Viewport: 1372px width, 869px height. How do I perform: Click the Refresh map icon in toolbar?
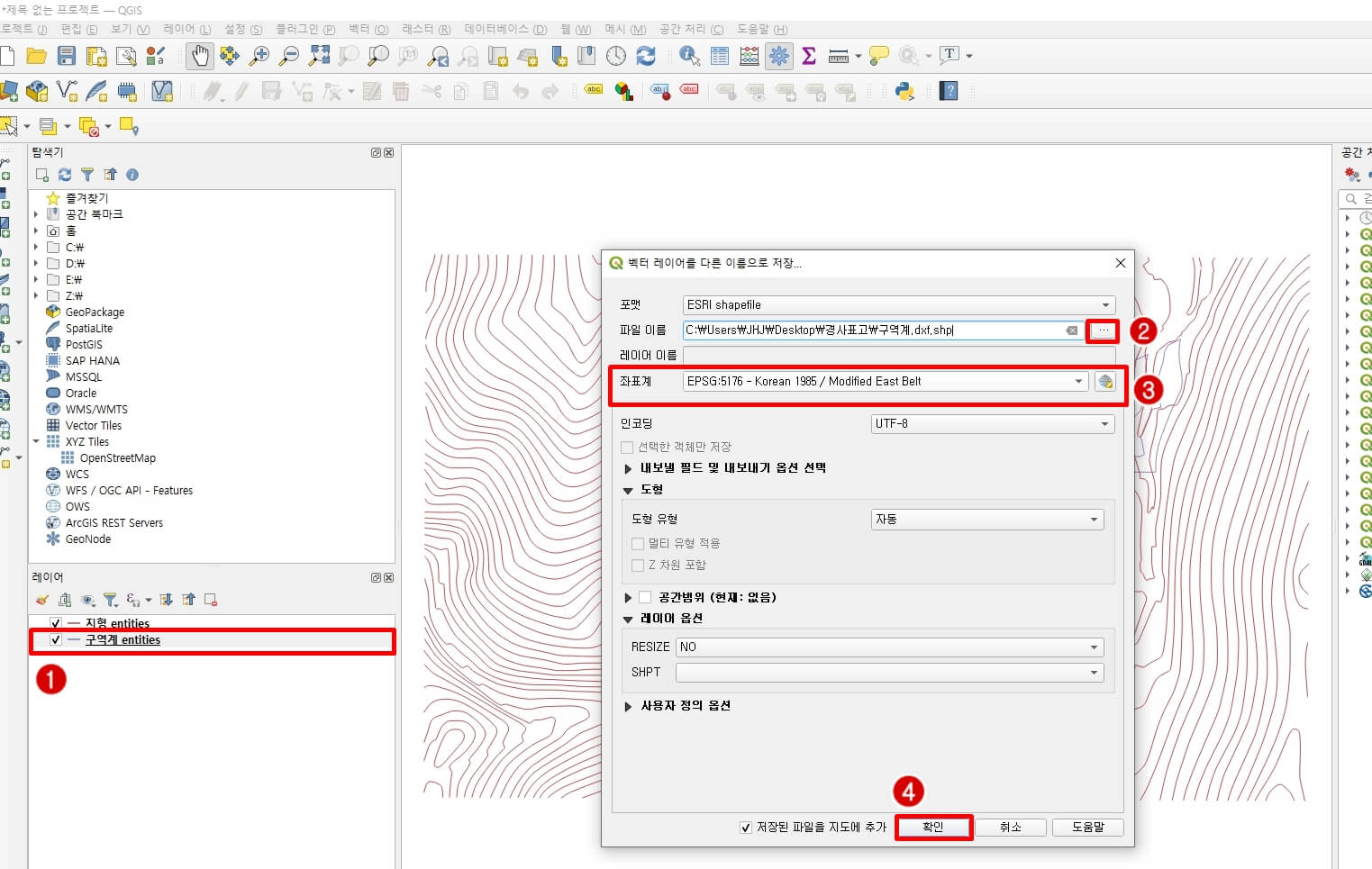tap(646, 56)
